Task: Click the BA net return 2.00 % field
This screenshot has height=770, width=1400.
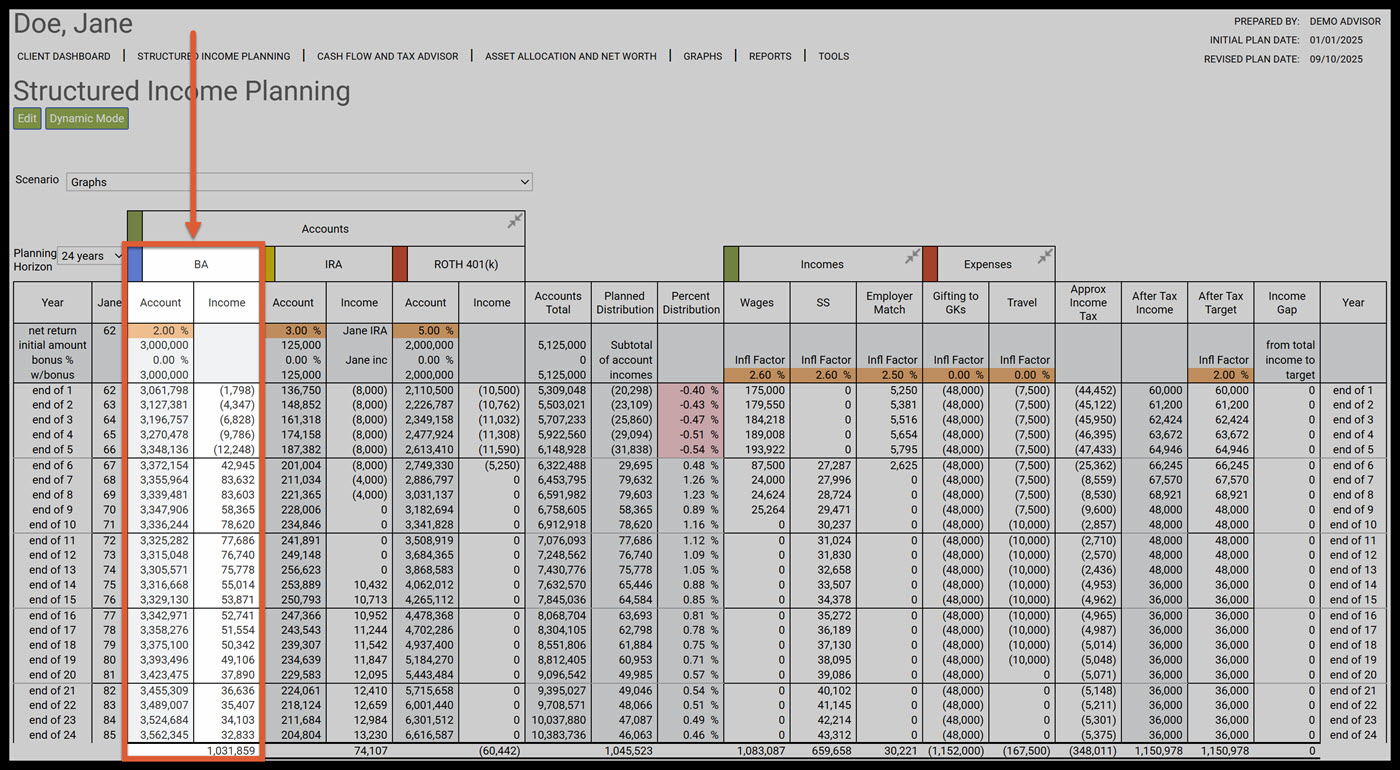Action: pos(160,330)
